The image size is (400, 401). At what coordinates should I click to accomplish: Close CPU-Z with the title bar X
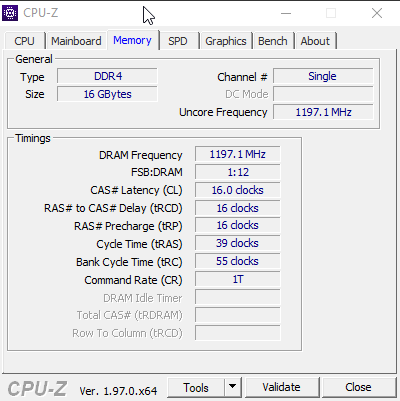coord(377,13)
